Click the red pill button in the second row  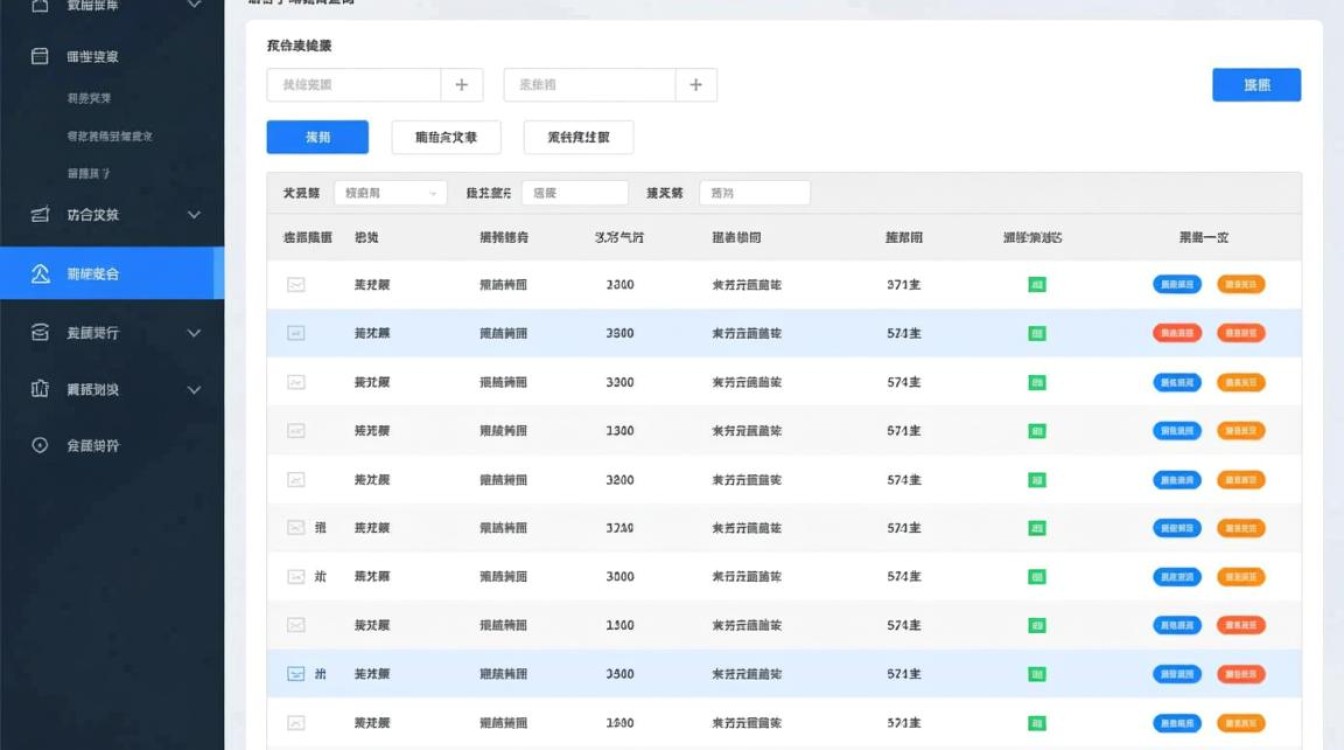point(1177,333)
